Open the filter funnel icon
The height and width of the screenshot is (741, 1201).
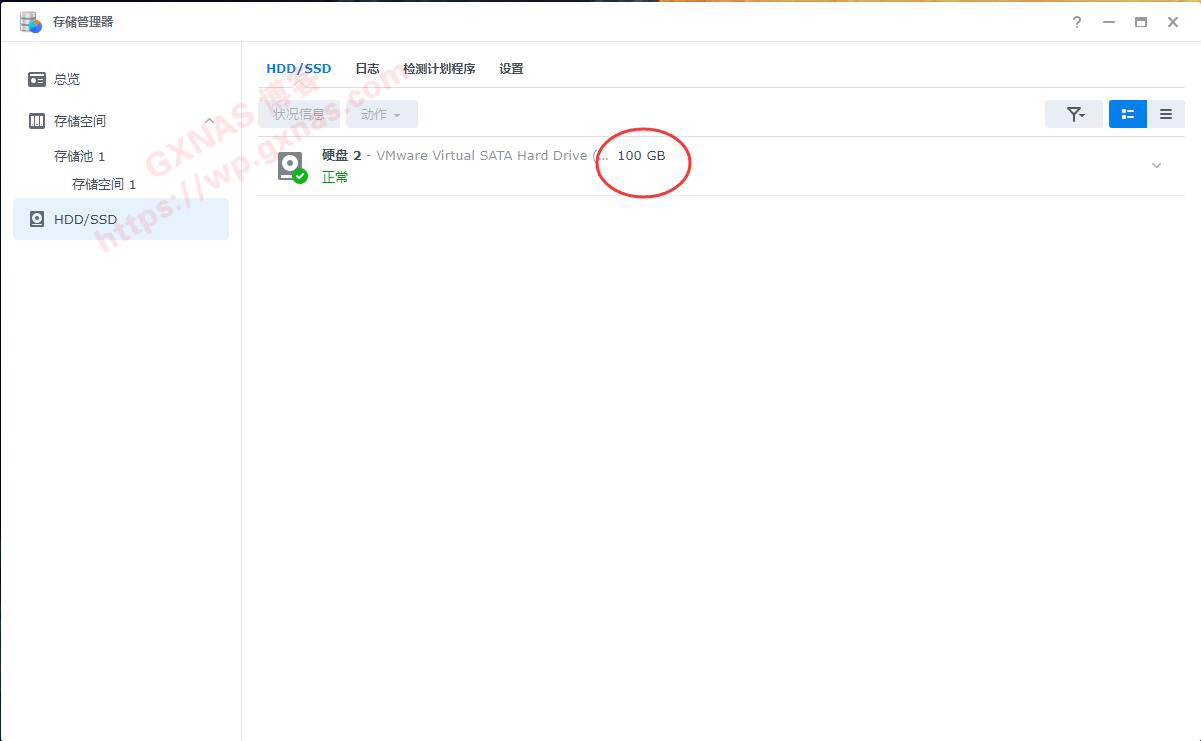click(1073, 113)
